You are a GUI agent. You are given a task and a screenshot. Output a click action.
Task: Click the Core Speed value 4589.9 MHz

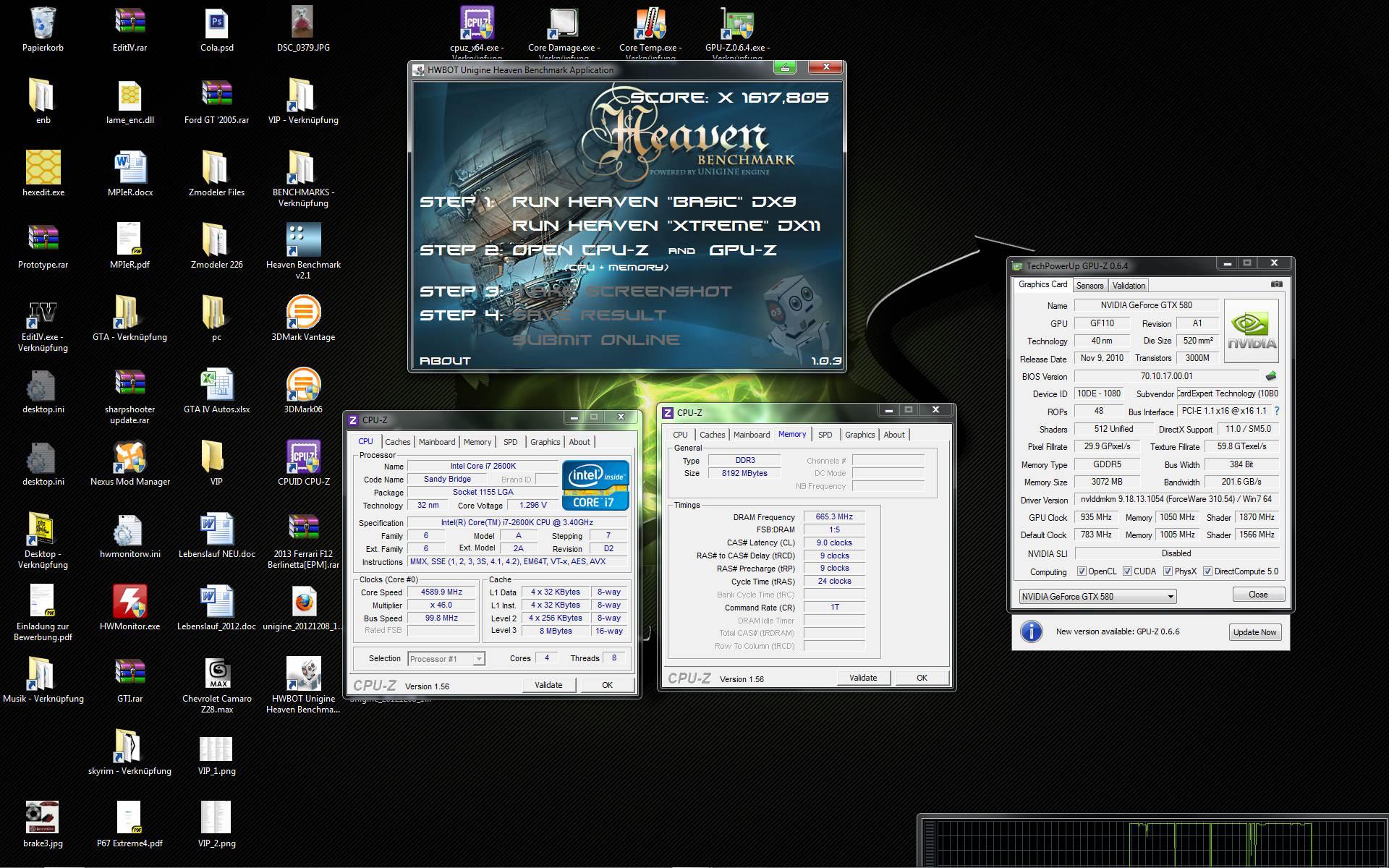(441, 592)
